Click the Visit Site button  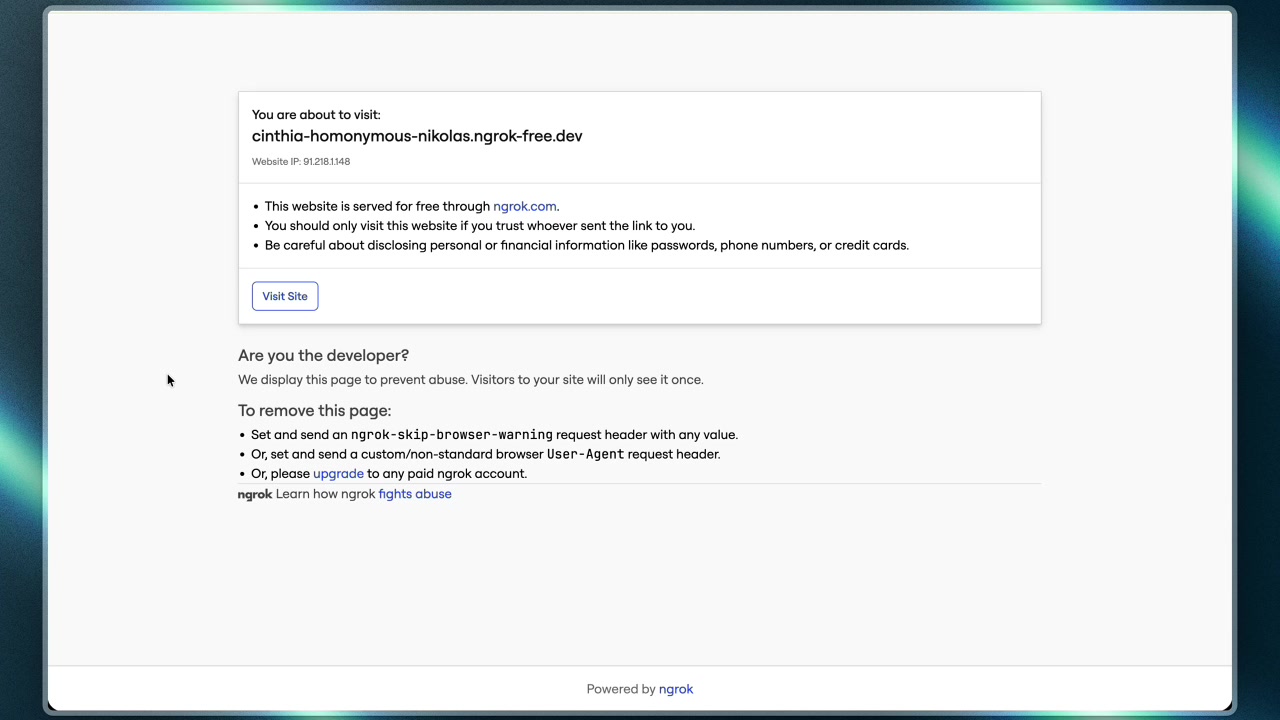tap(285, 296)
